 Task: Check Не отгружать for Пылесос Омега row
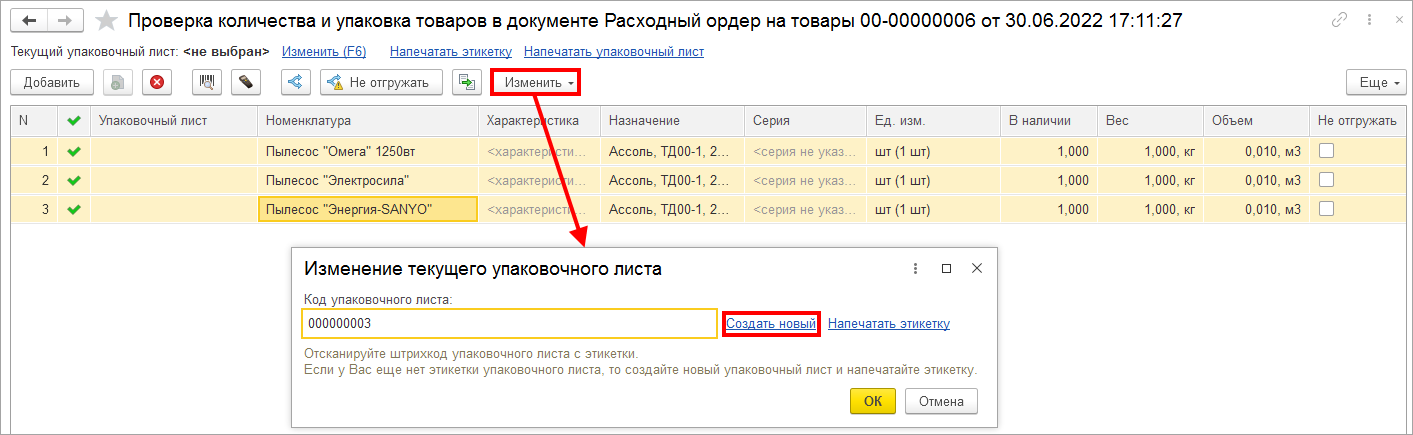1326,151
